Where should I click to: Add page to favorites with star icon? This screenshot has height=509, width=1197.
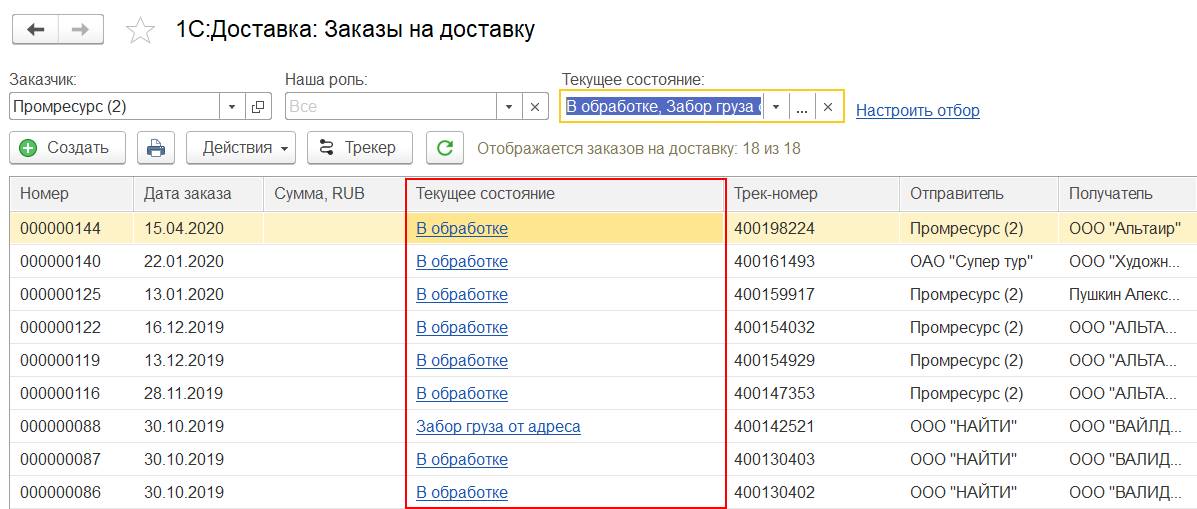(x=140, y=31)
